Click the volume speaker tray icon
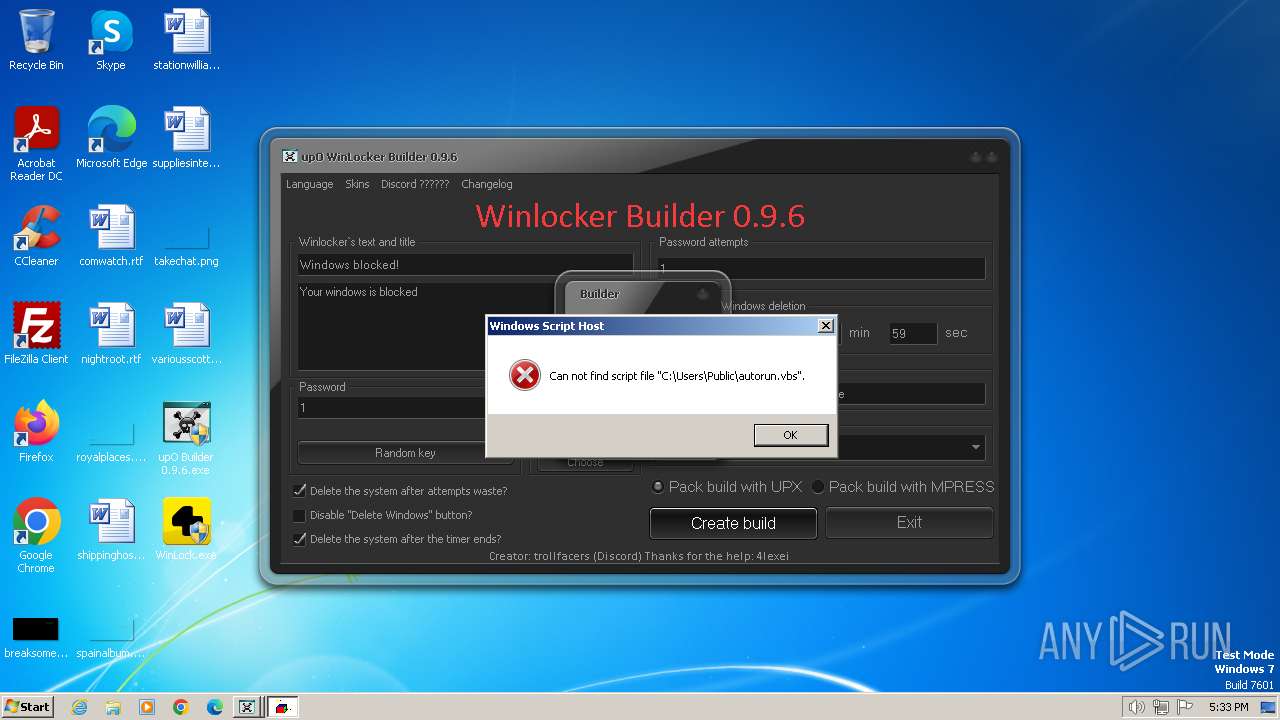Image resolution: width=1280 pixels, height=720 pixels. (x=1136, y=707)
